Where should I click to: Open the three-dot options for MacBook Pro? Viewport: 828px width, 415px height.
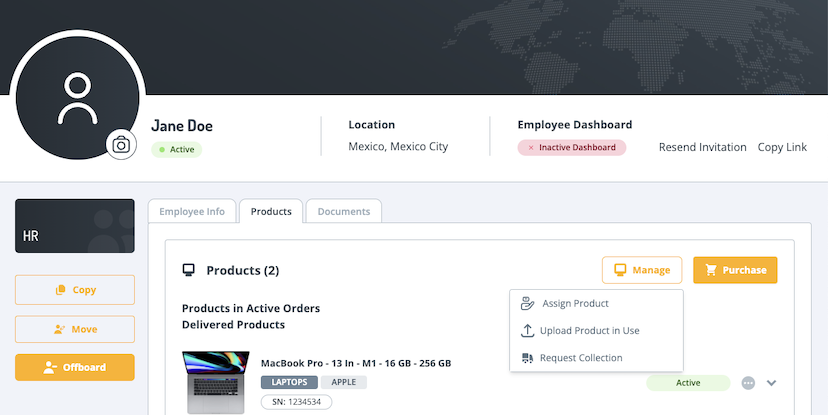(x=748, y=383)
